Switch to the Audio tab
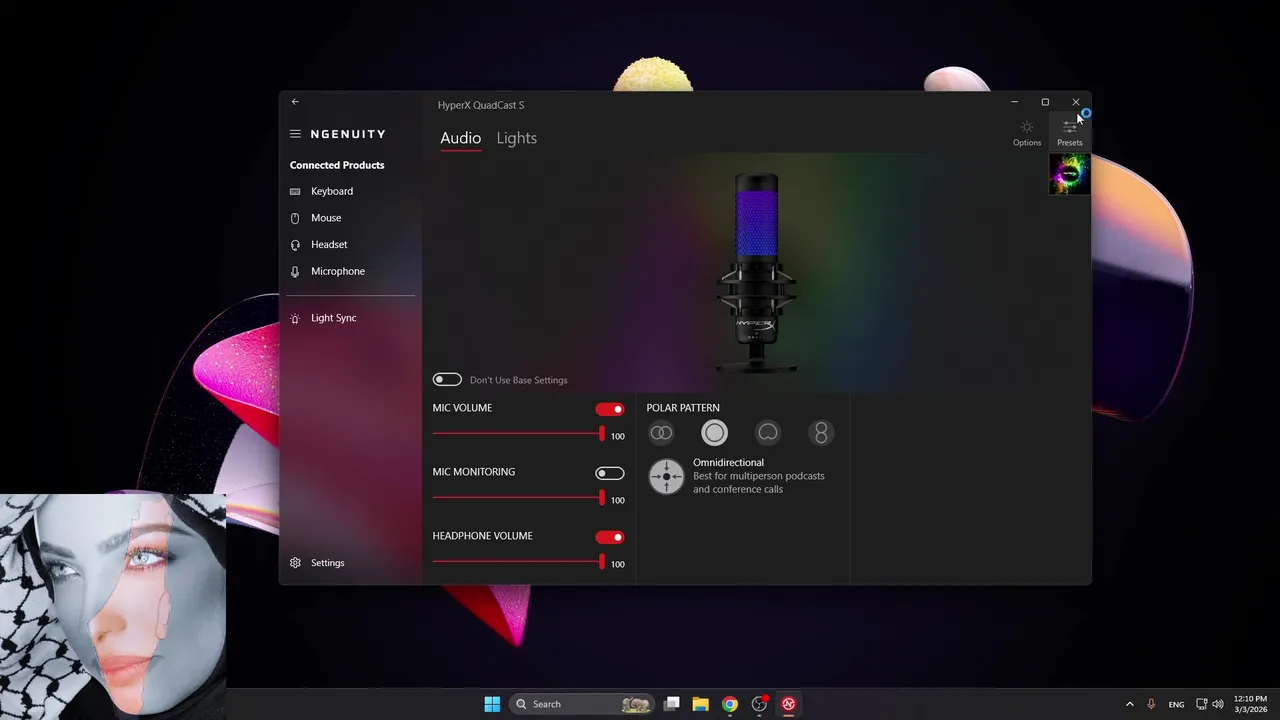Image resolution: width=1280 pixels, height=720 pixels. [460, 138]
